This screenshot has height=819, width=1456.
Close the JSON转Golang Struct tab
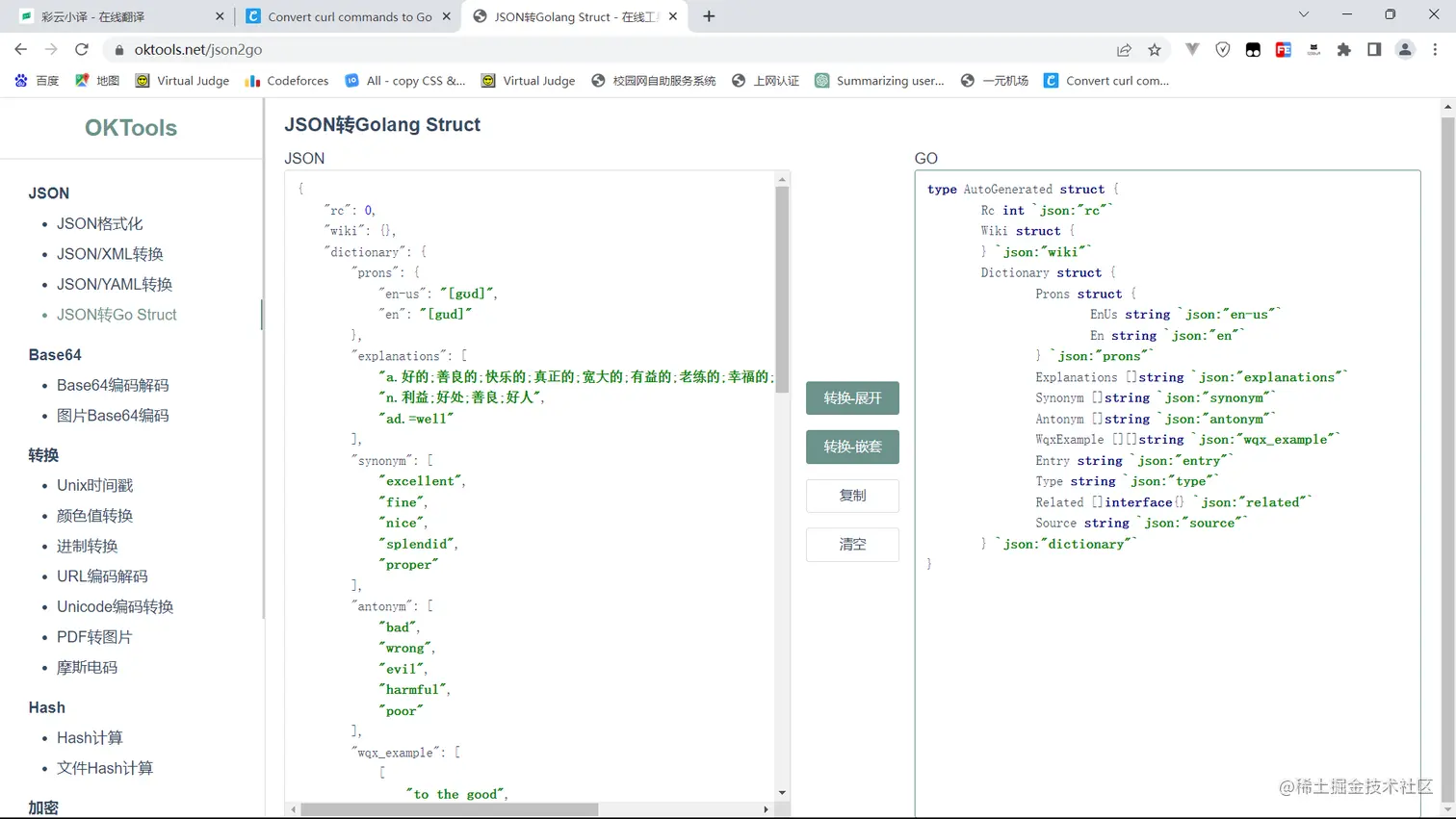click(x=673, y=16)
